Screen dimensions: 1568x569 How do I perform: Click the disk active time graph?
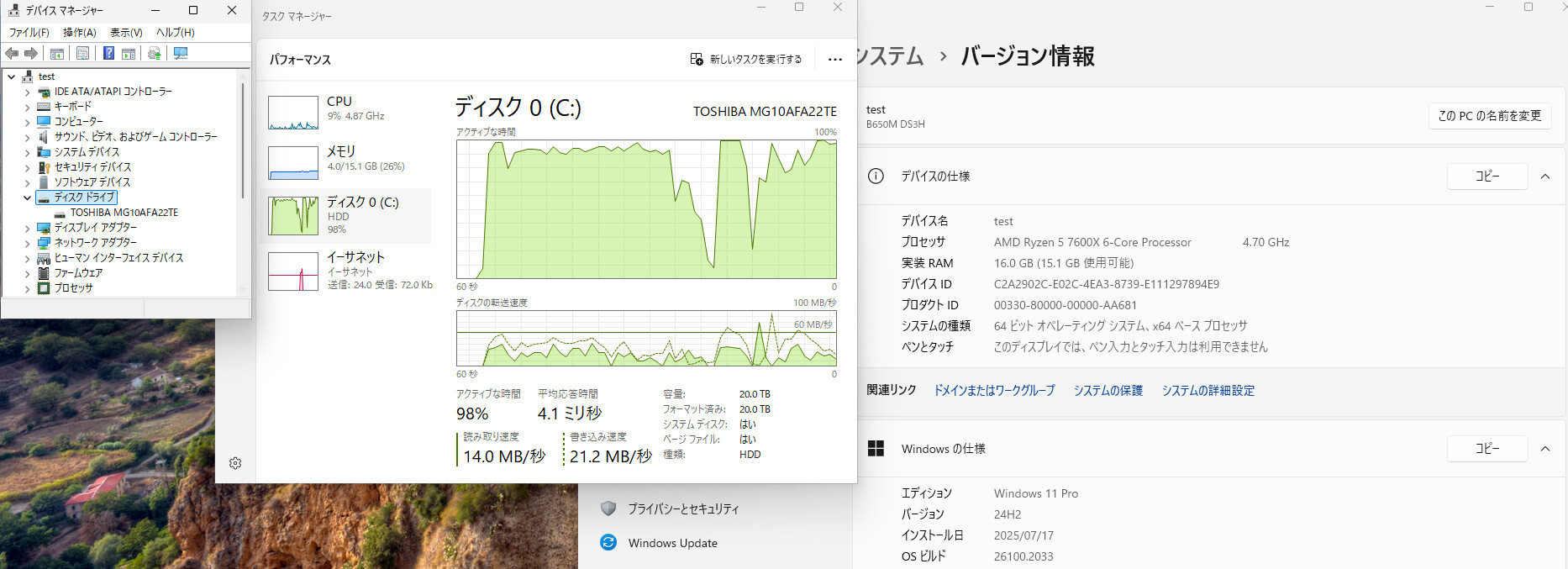point(646,209)
